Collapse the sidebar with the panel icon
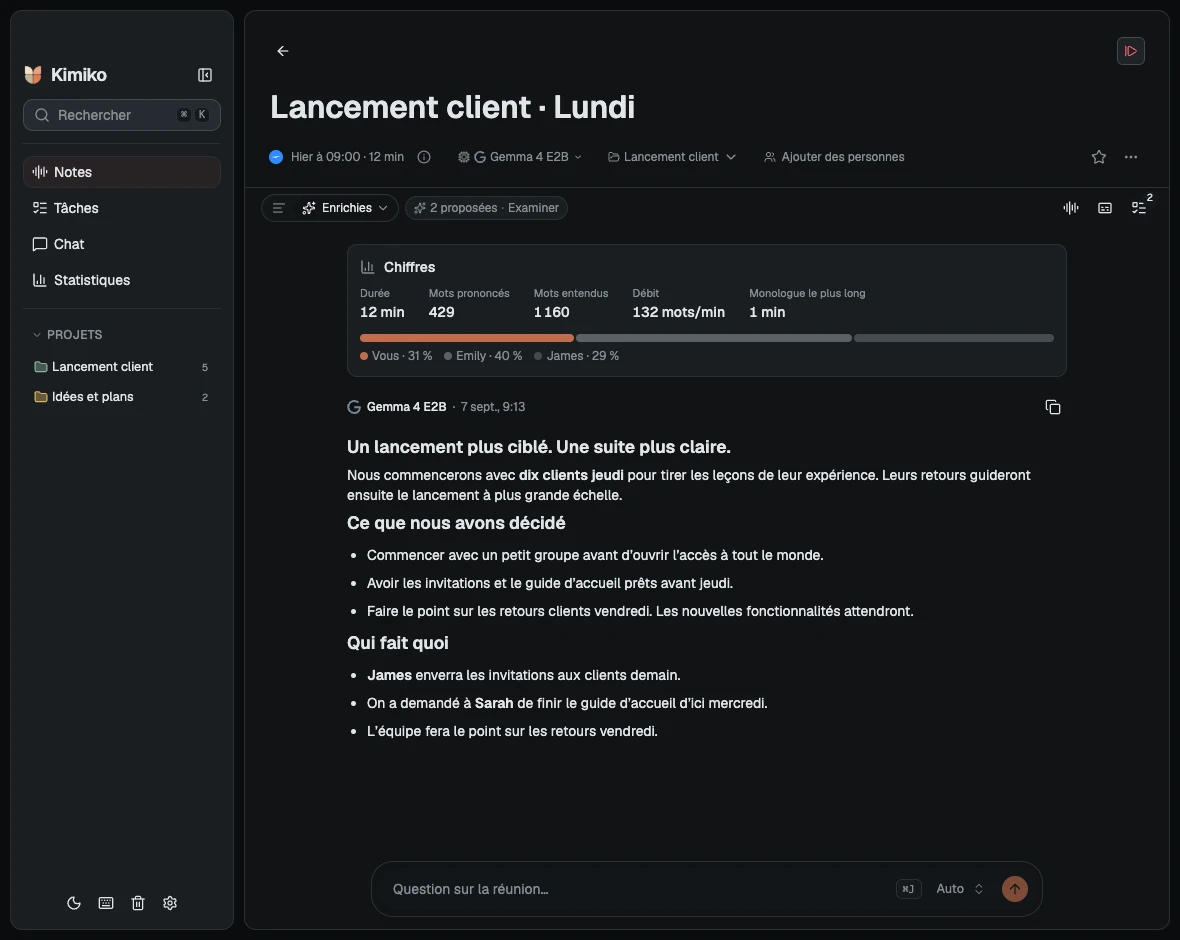1180x940 pixels. (205, 75)
